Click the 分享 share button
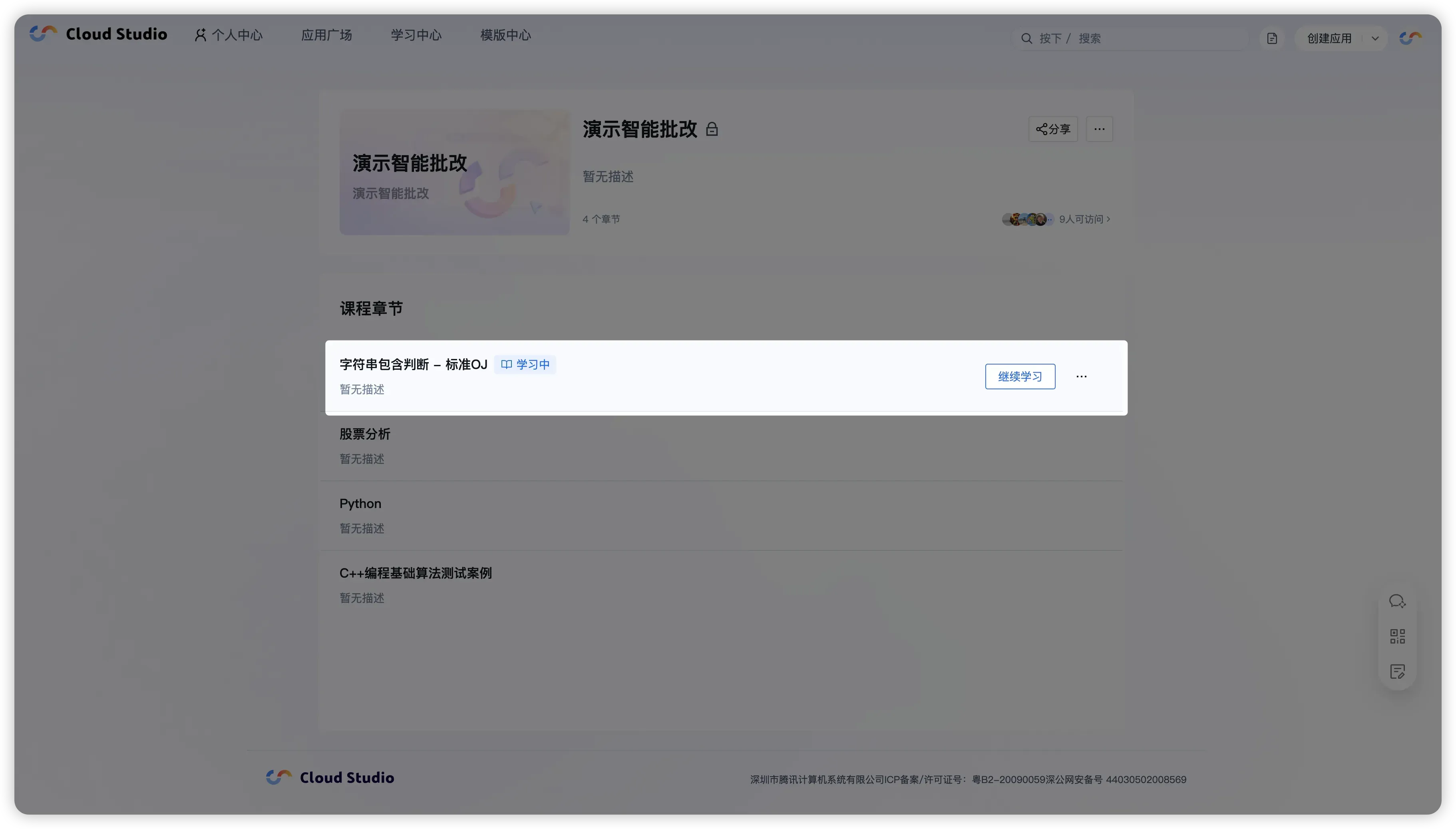 (x=1052, y=129)
